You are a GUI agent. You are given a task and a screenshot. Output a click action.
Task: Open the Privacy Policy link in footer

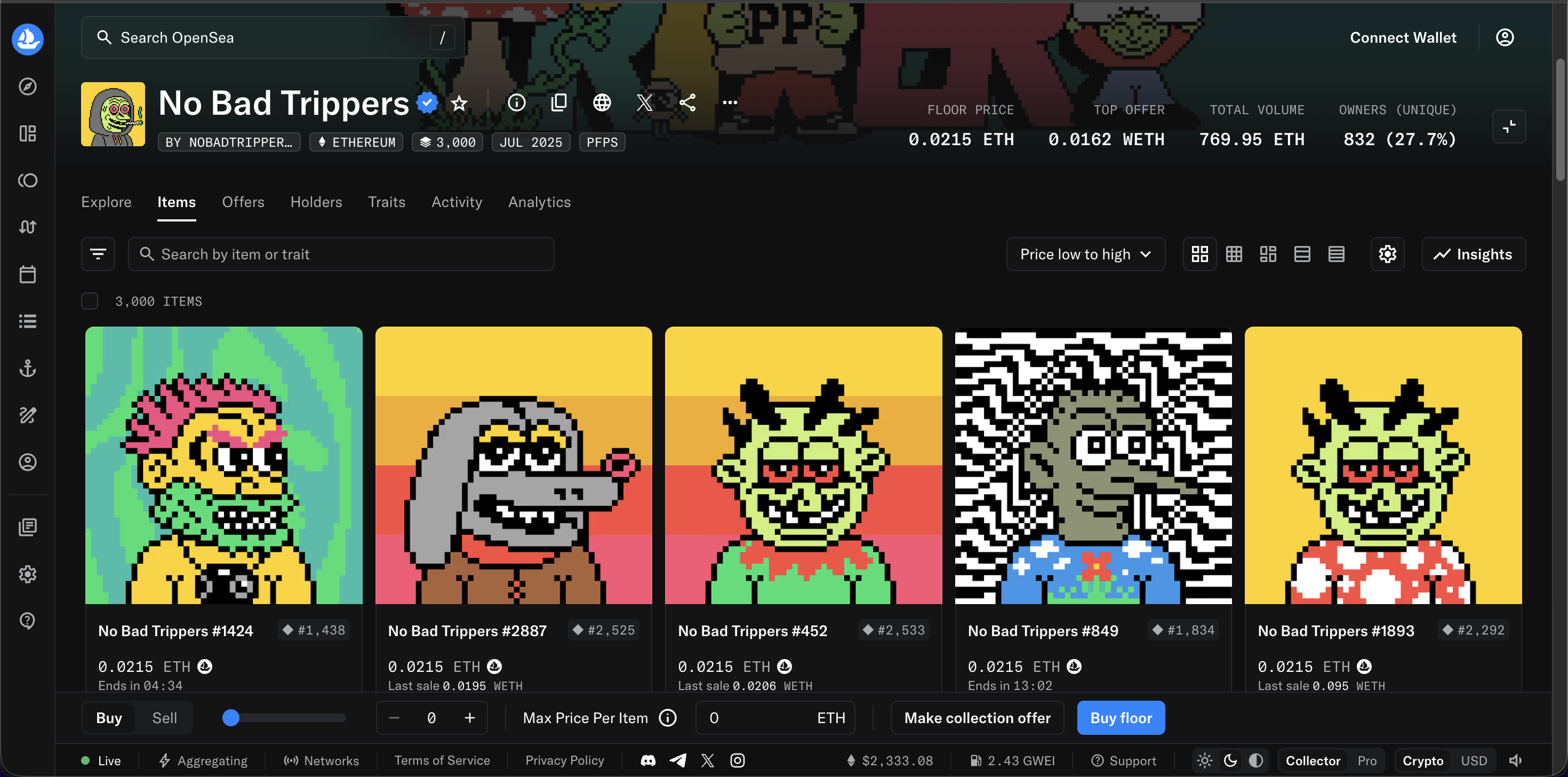pyautogui.click(x=564, y=760)
